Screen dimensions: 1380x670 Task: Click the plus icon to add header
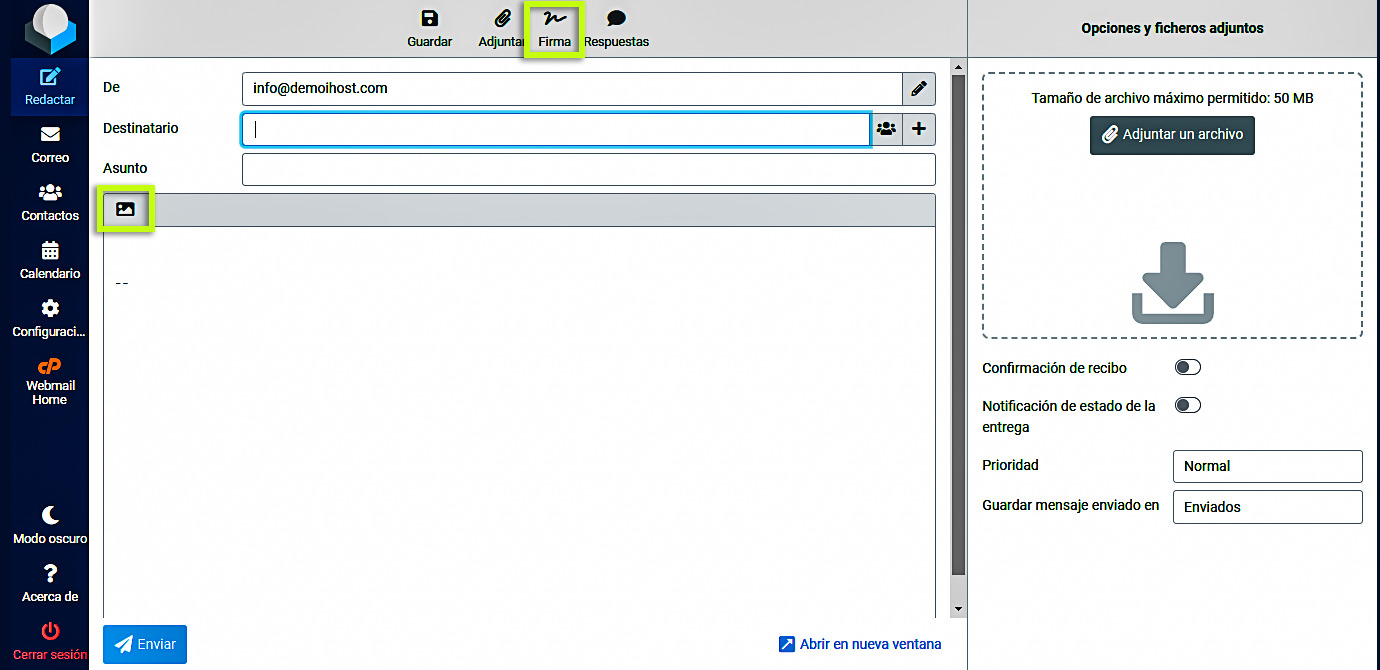point(919,129)
